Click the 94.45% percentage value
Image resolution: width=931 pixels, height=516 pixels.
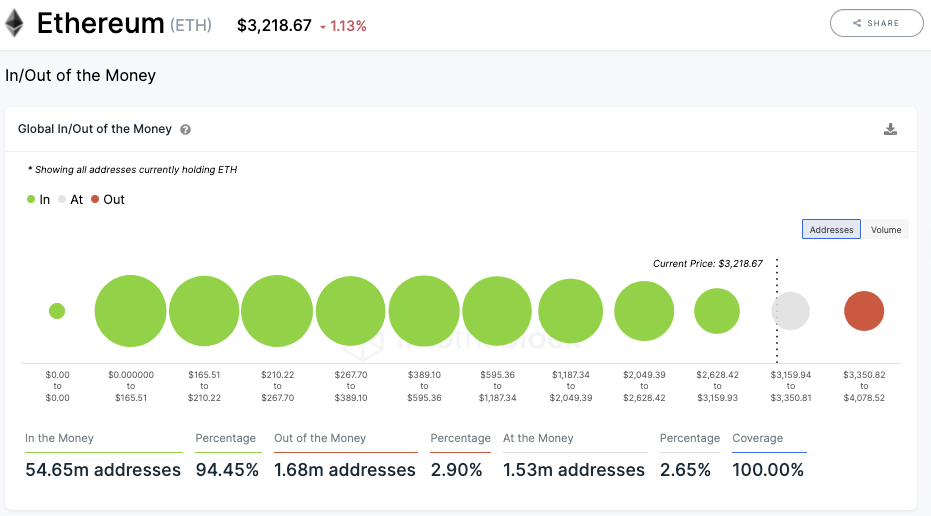[x=227, y=470]
